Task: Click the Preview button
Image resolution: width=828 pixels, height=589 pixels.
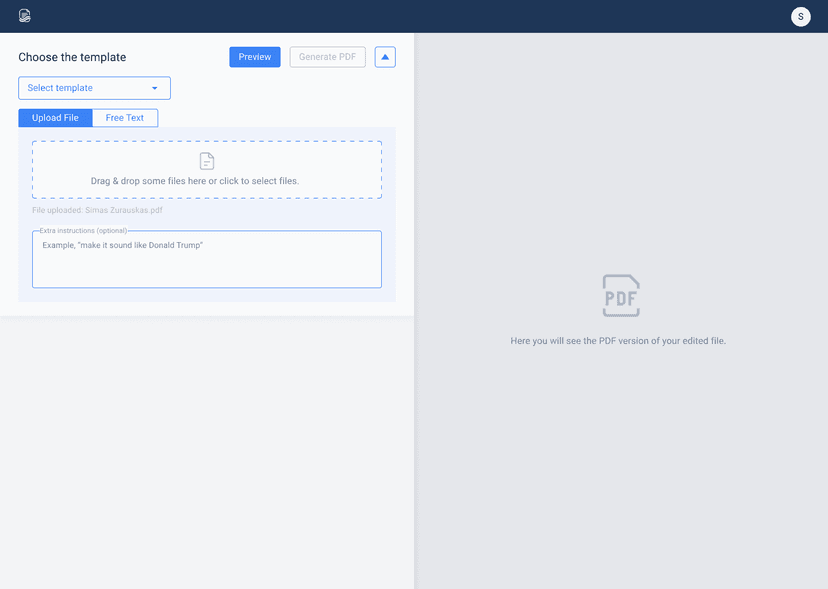Action: pyautogui.click(x=254, y=57)
